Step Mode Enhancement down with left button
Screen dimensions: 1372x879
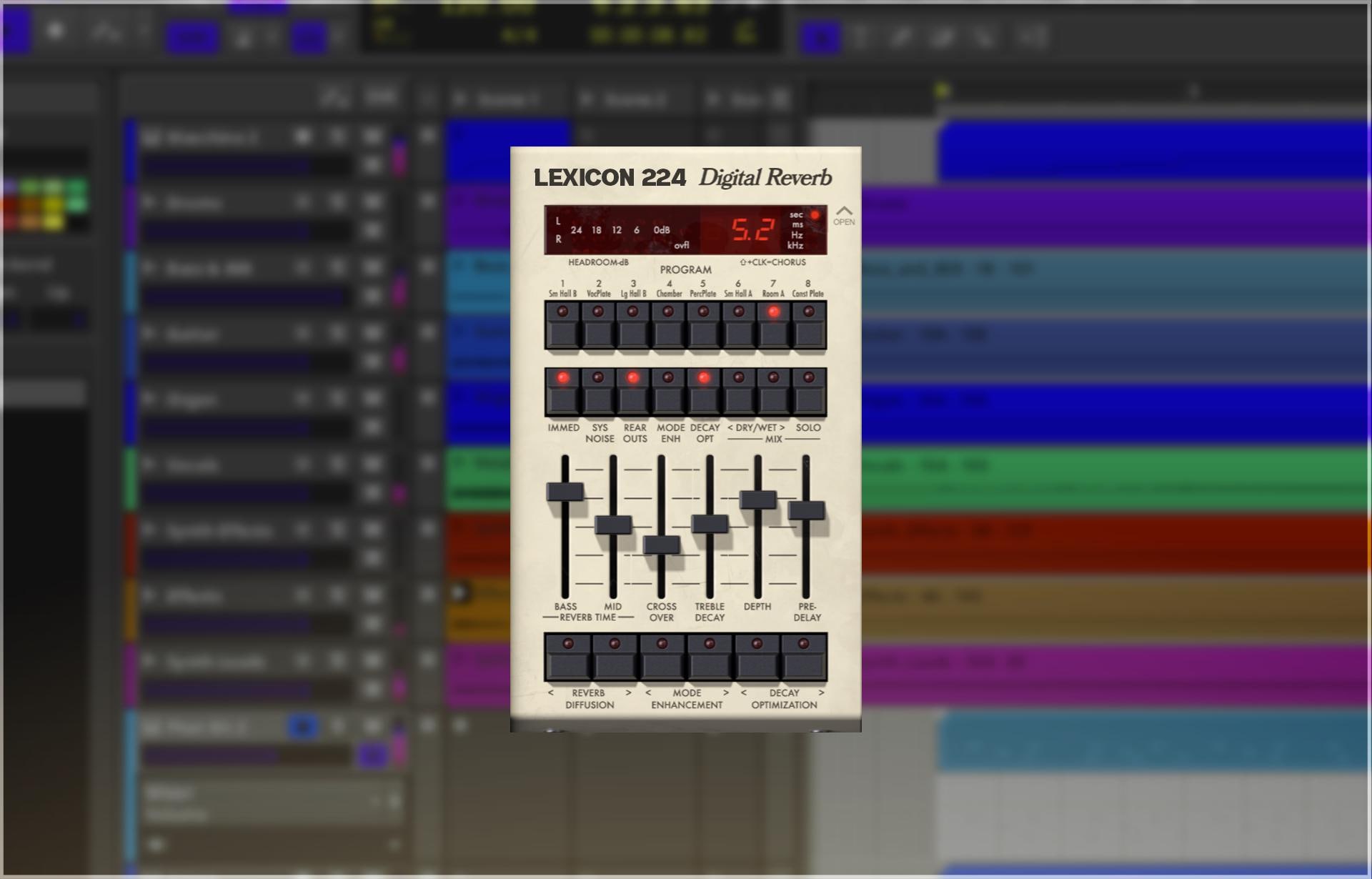(x=662, y=657)
